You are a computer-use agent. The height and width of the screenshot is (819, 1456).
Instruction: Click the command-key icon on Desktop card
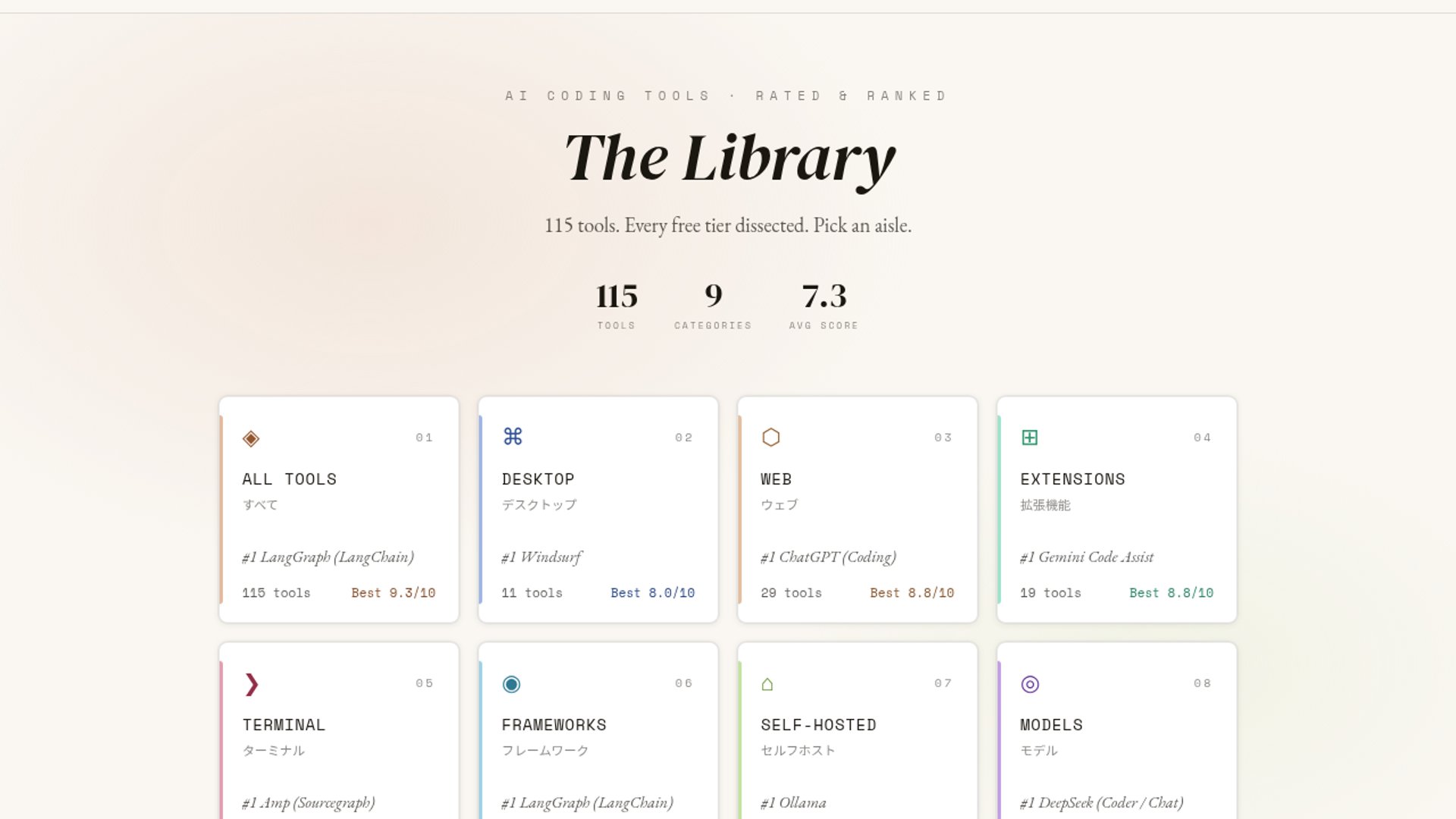[513, 437]
